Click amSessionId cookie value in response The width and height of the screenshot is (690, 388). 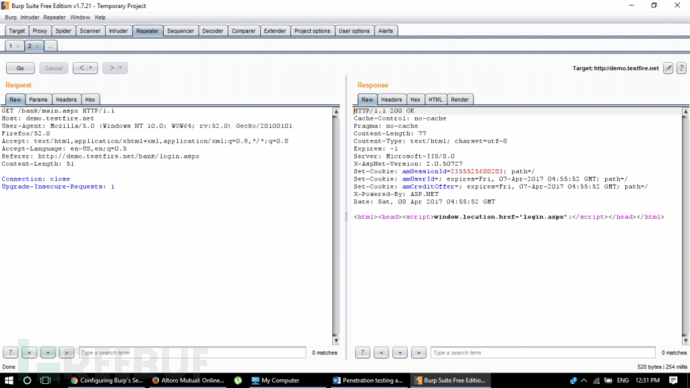click(476, 171)
